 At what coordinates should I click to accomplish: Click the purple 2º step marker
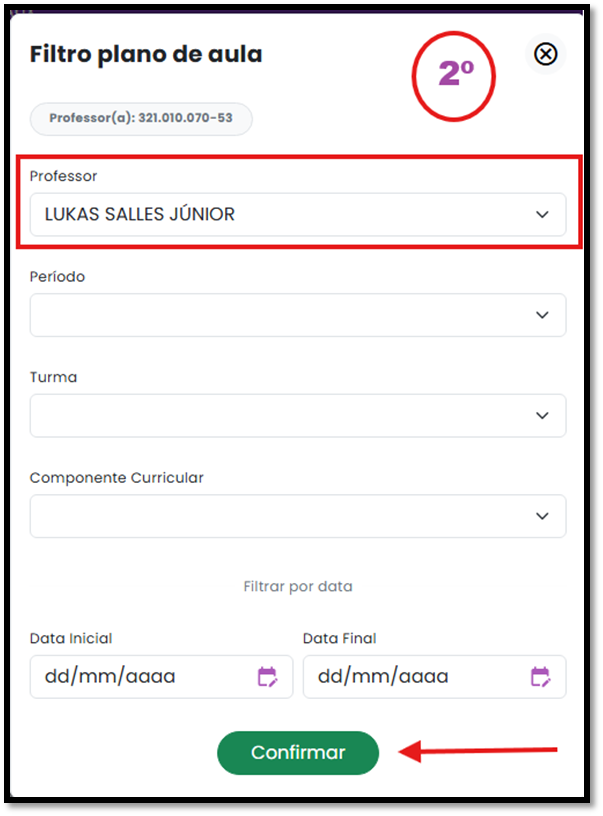pyautogui.click(x=456, y=73)
